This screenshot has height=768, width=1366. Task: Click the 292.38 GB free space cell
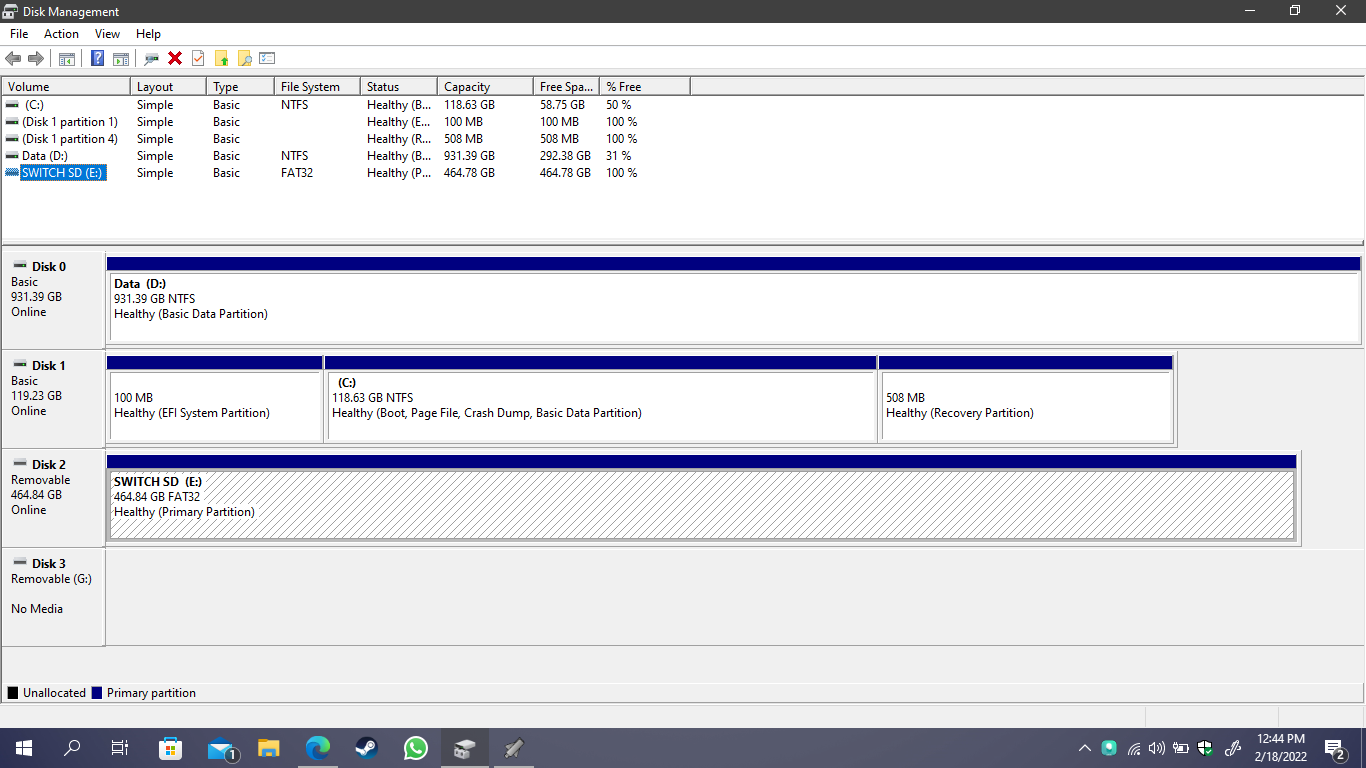coord(565,156)
